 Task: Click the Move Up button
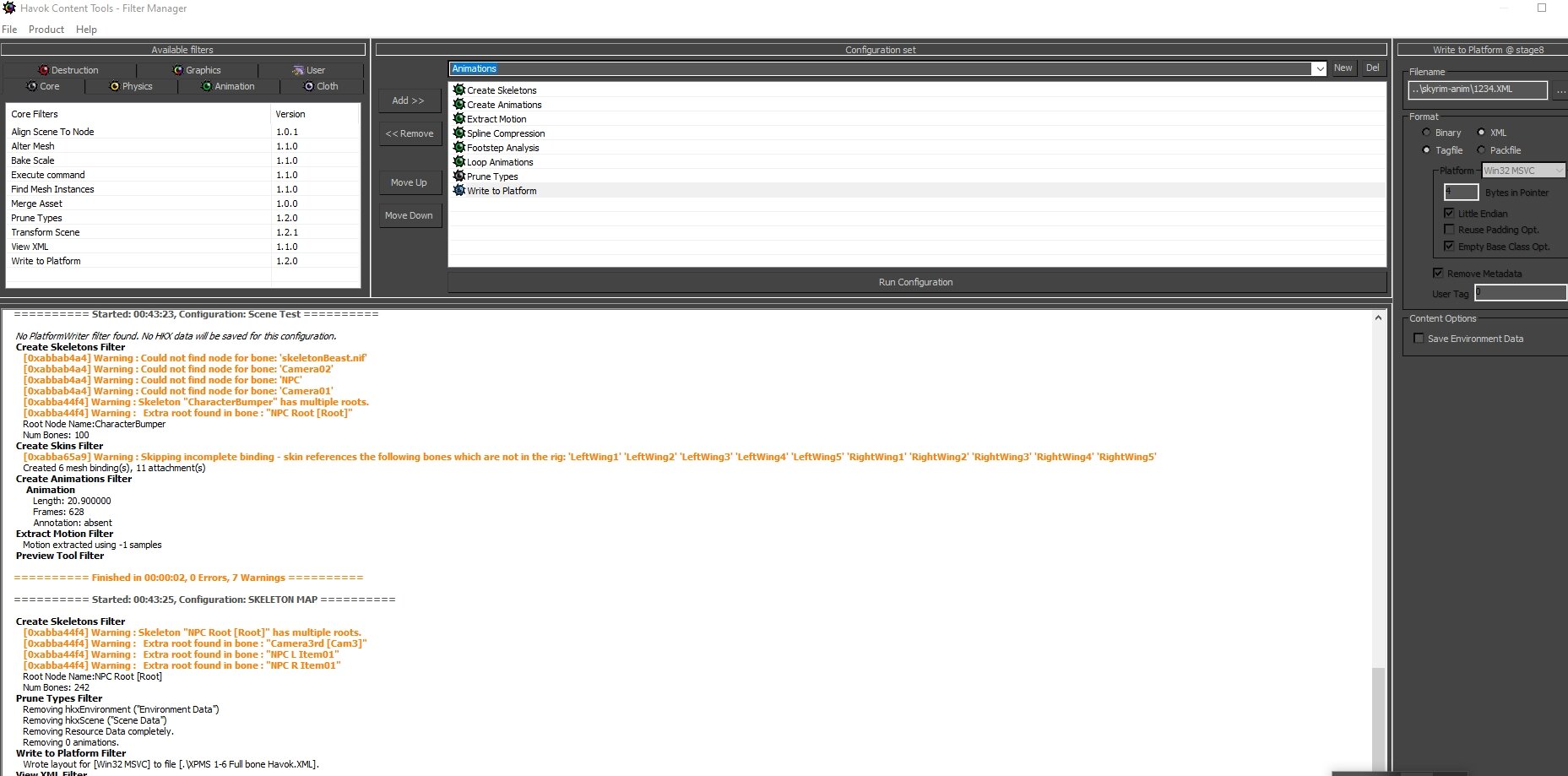tap(410, 182)
